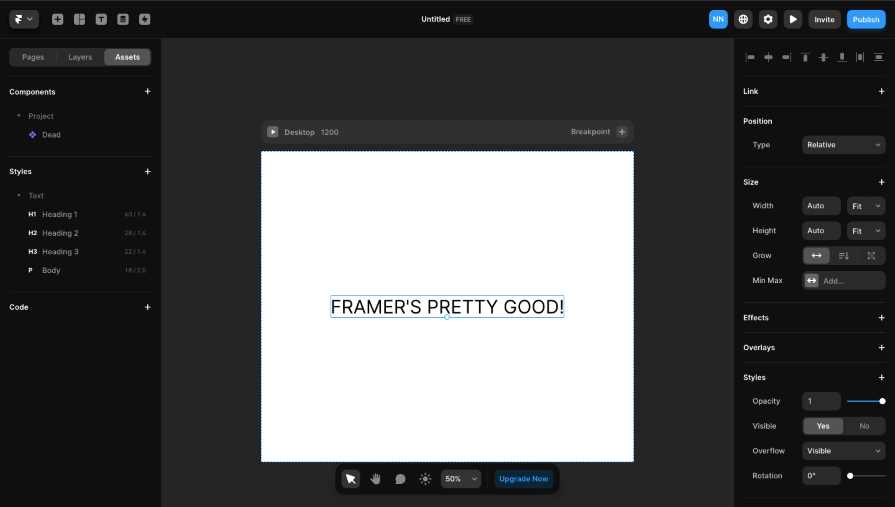
Task: Select the hand pan tool
Action: 375,479
